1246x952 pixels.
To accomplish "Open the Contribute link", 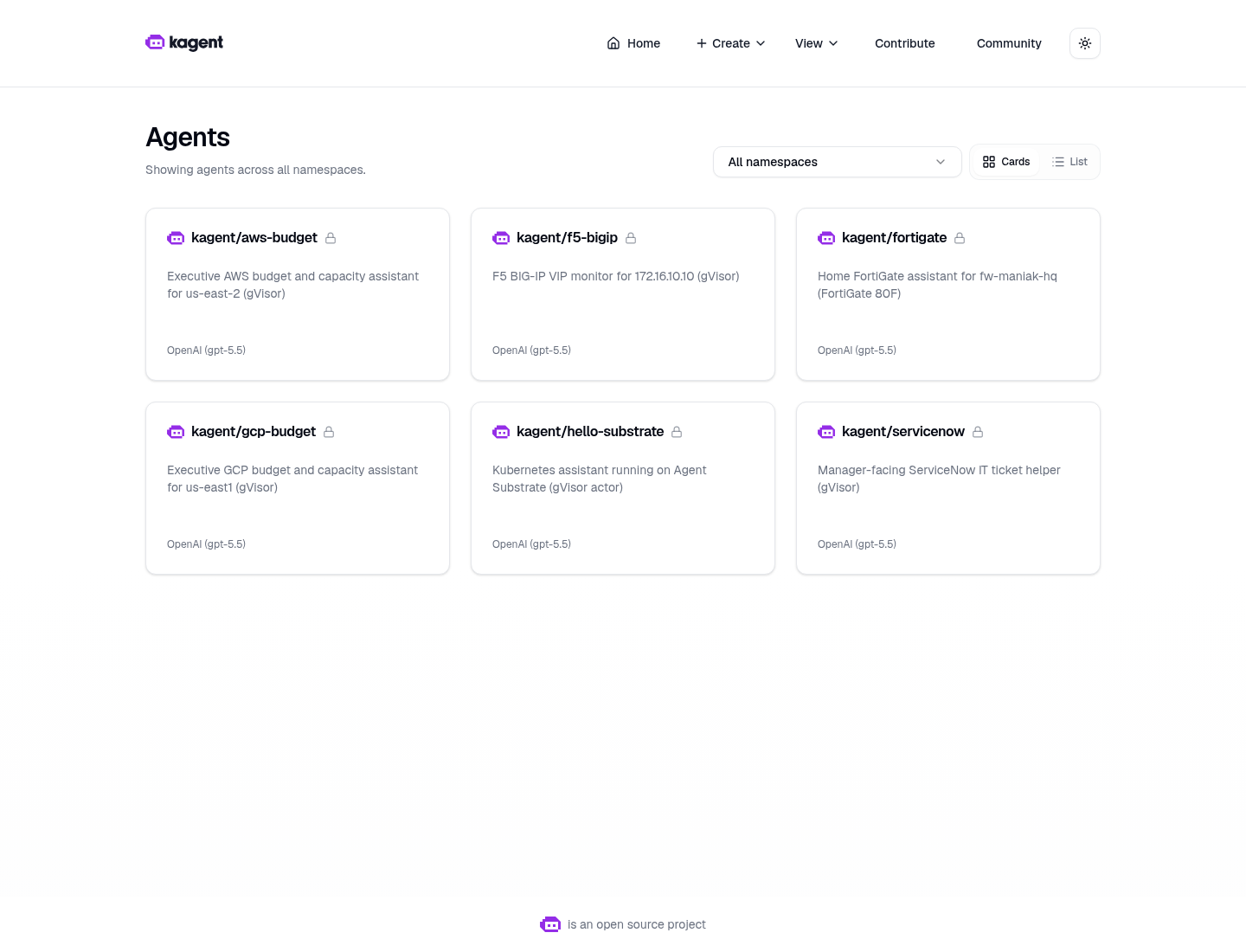I will click(905, 43).
